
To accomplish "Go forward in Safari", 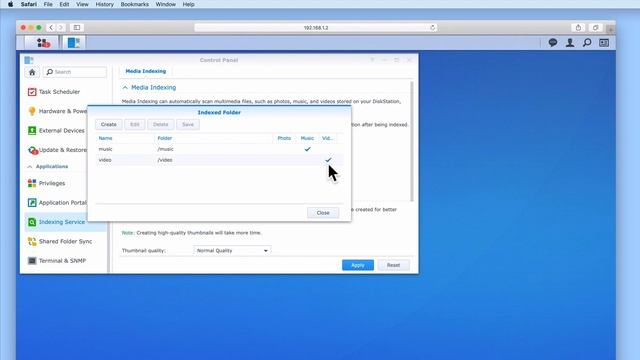I will click(61, 28).
